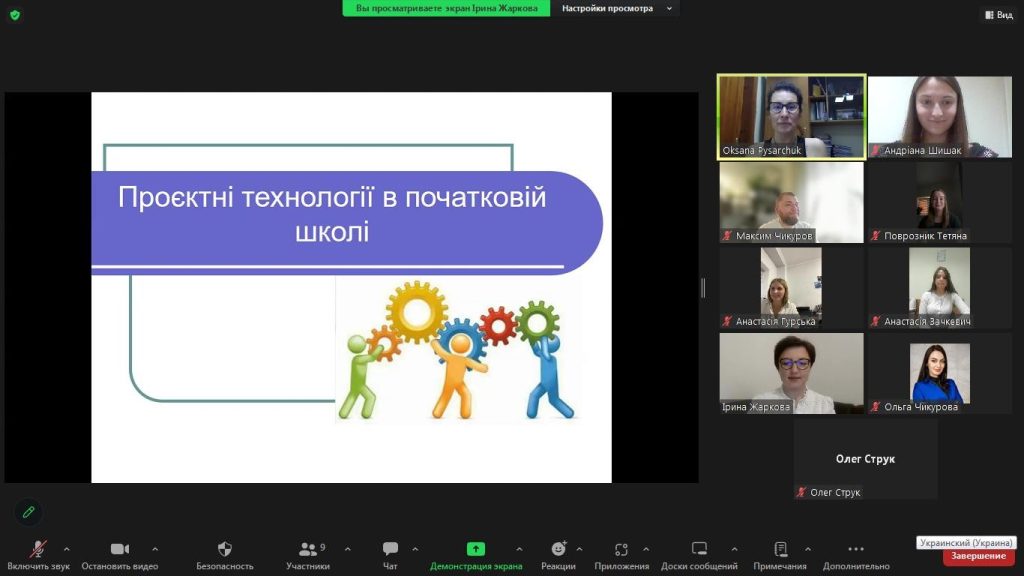Viewport: 1024px width, 576px height.
Task: Open the Participants (Участники) panel
Action: coord(308,549)
